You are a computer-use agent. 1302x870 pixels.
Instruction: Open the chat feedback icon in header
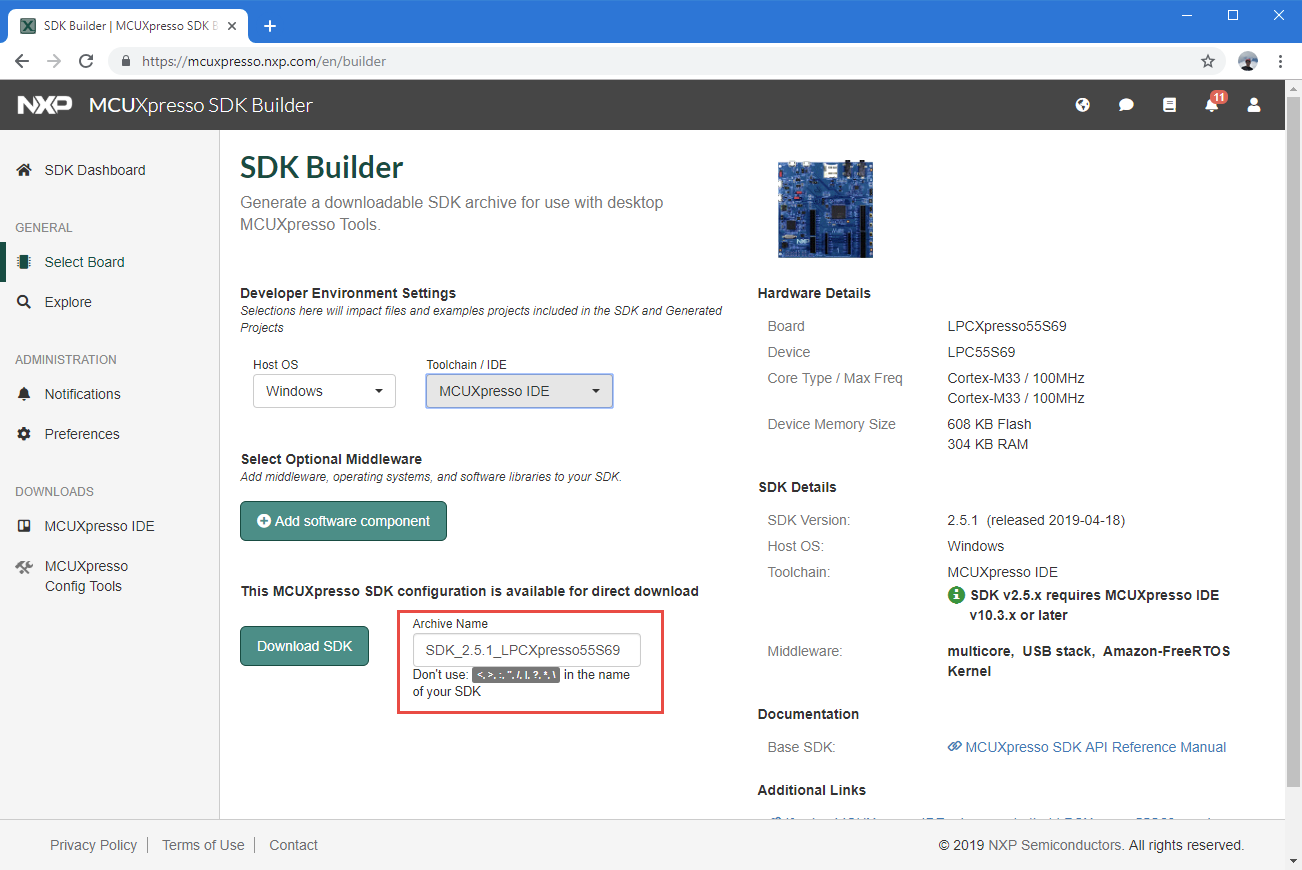point(1126,105)
